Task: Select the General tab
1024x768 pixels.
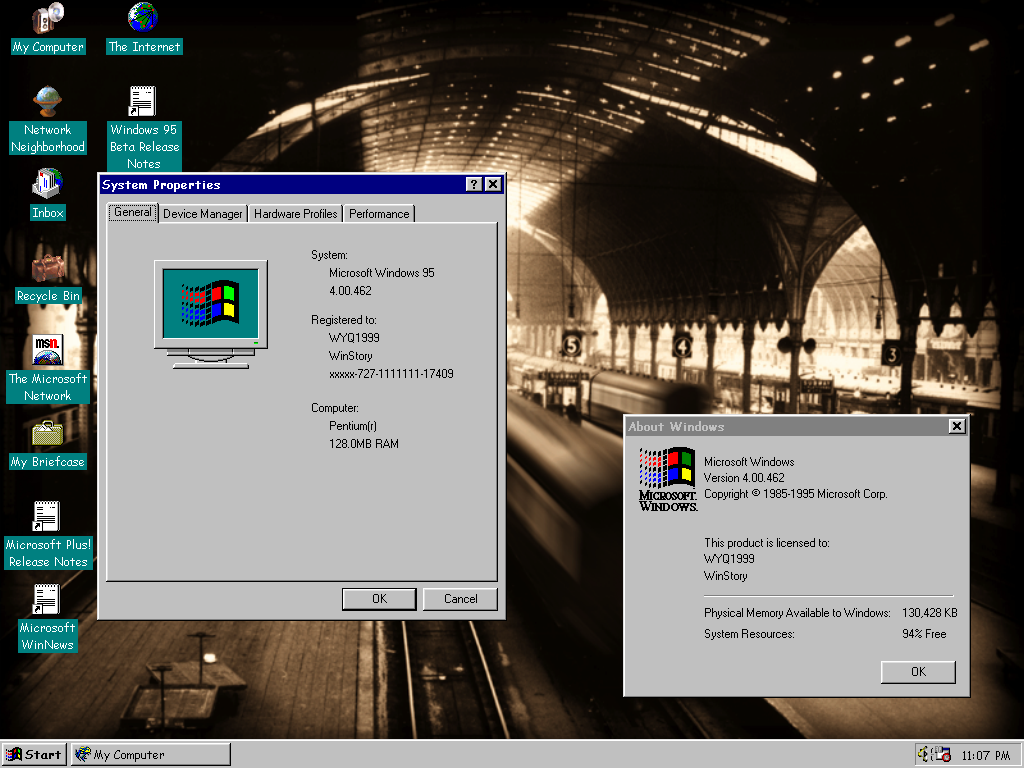Action: [132, 212]
